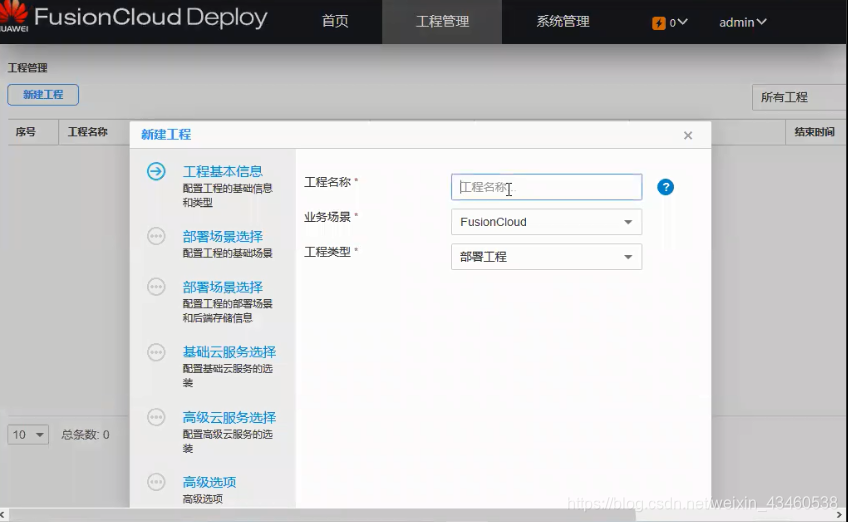Open the page size 10 dropdown
848x522 pixels.
click(28, 434)
